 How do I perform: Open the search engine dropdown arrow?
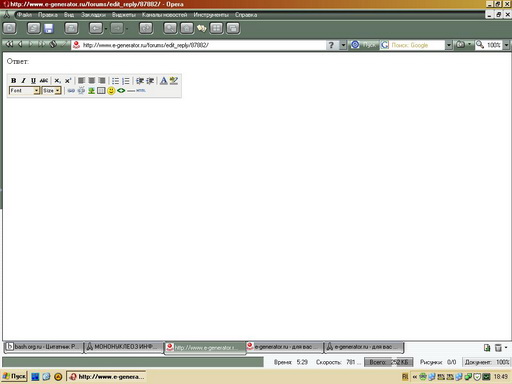click(449, 45)
